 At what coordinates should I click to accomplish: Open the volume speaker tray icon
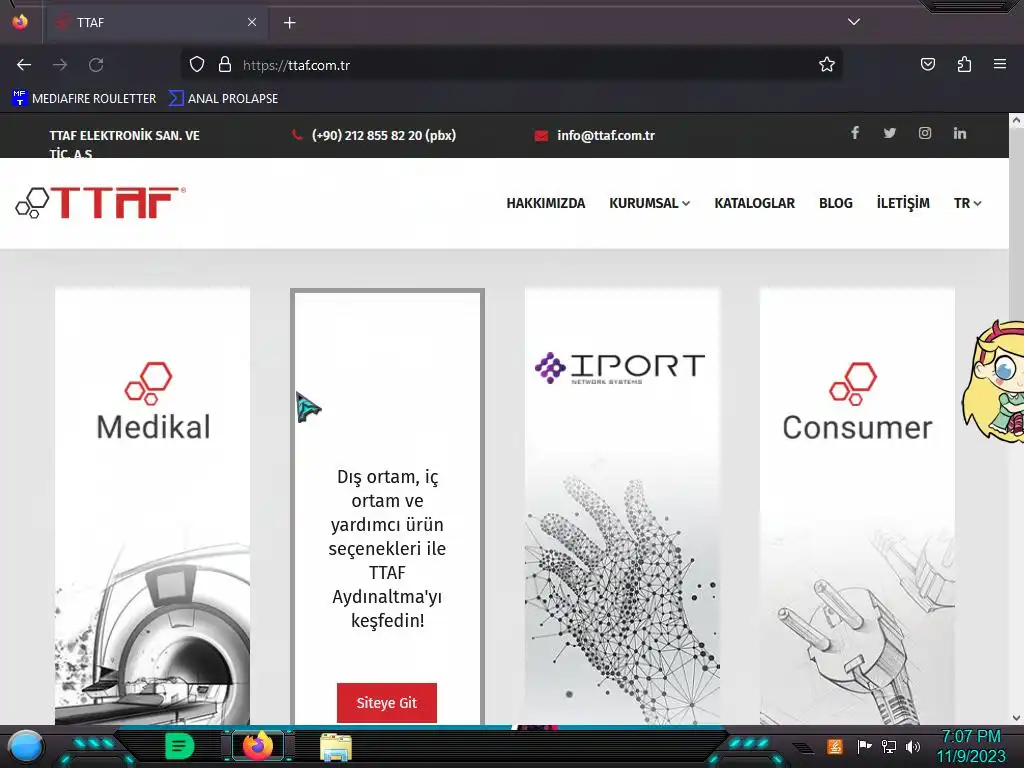[912, 746]
